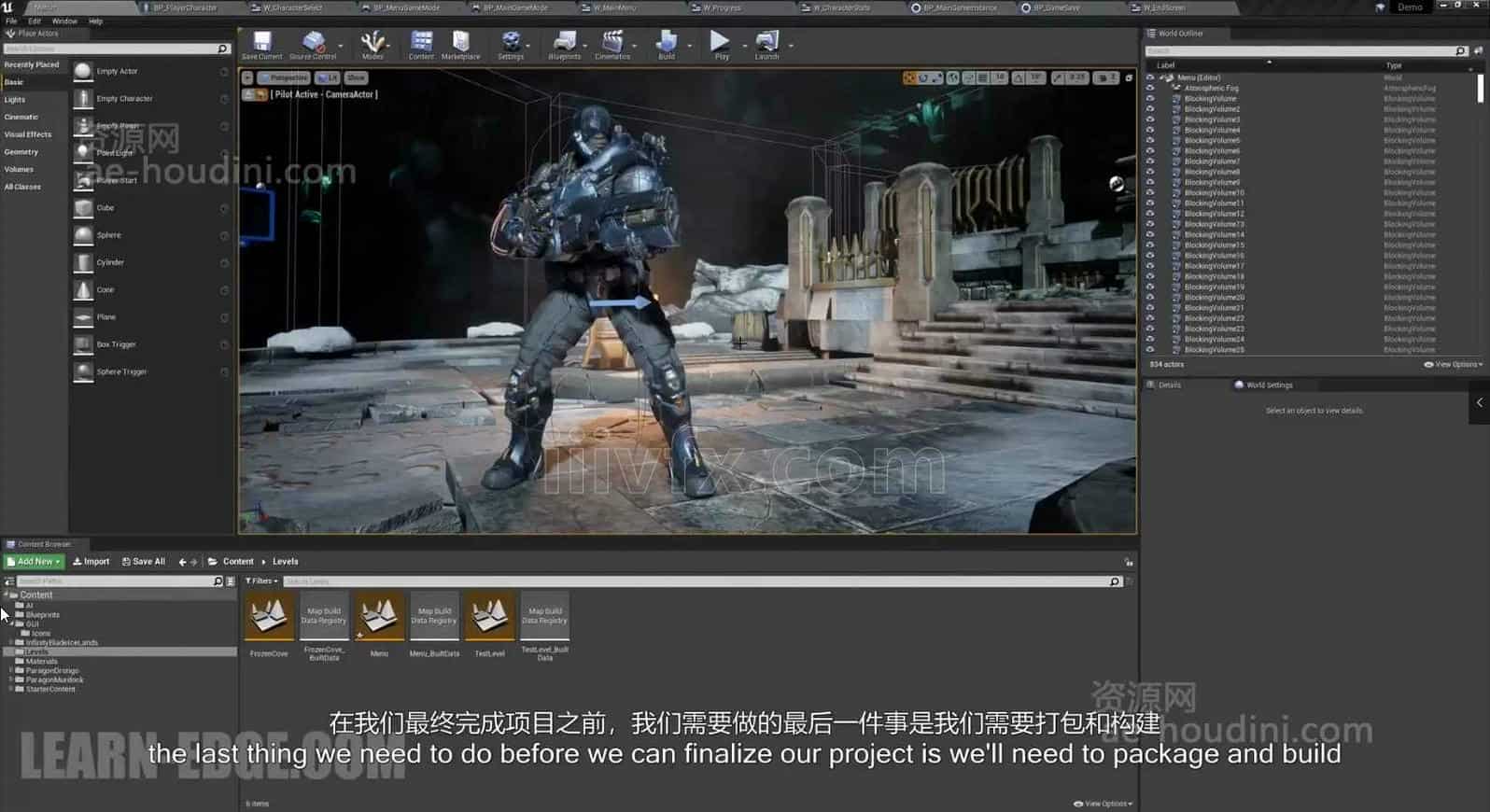Viewport: 1490px width, 812px height.
Task: Open the editor Settings toolbar icon
Action: pyautogui.click(x=511, y=43)
